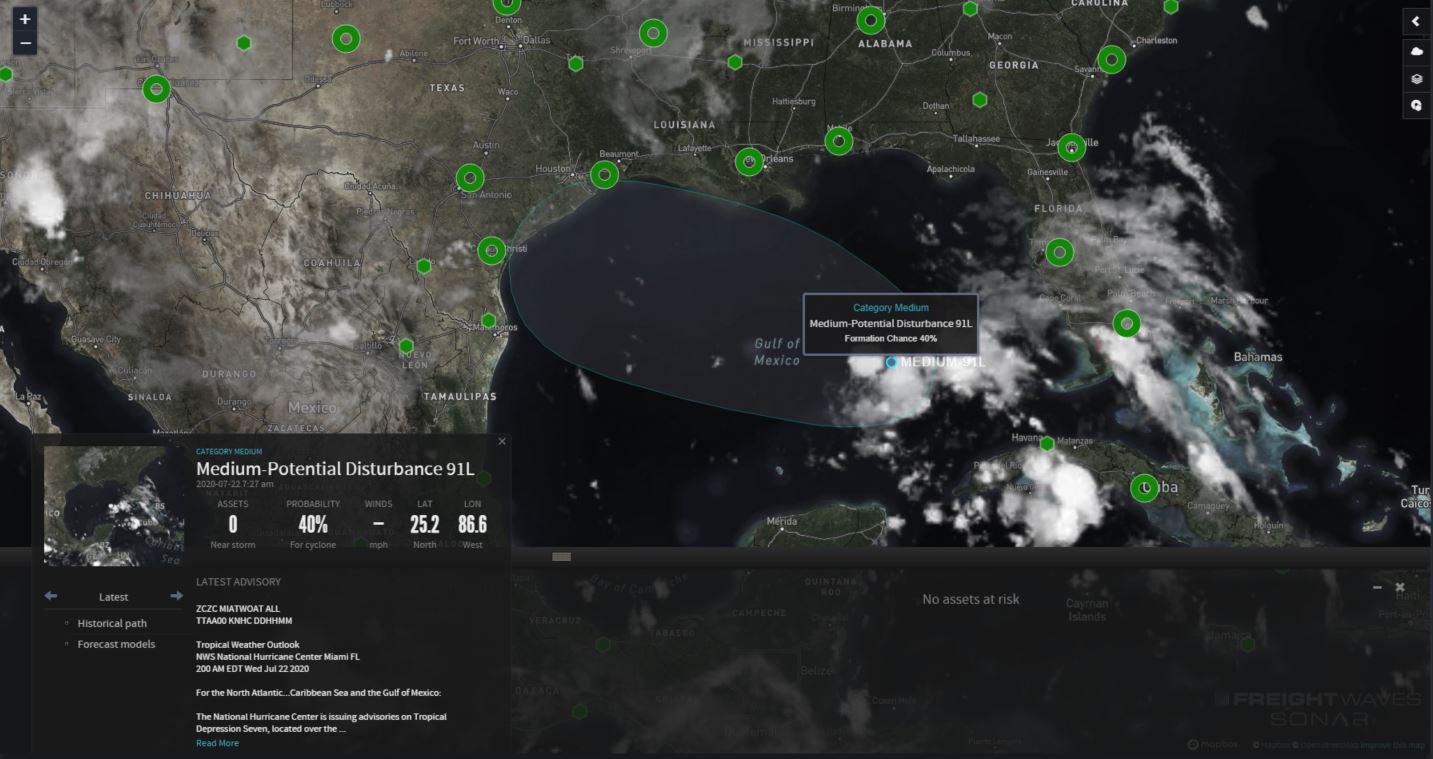Open Read More advisory link
1433x759 pixels.
(x=217, y=743)
